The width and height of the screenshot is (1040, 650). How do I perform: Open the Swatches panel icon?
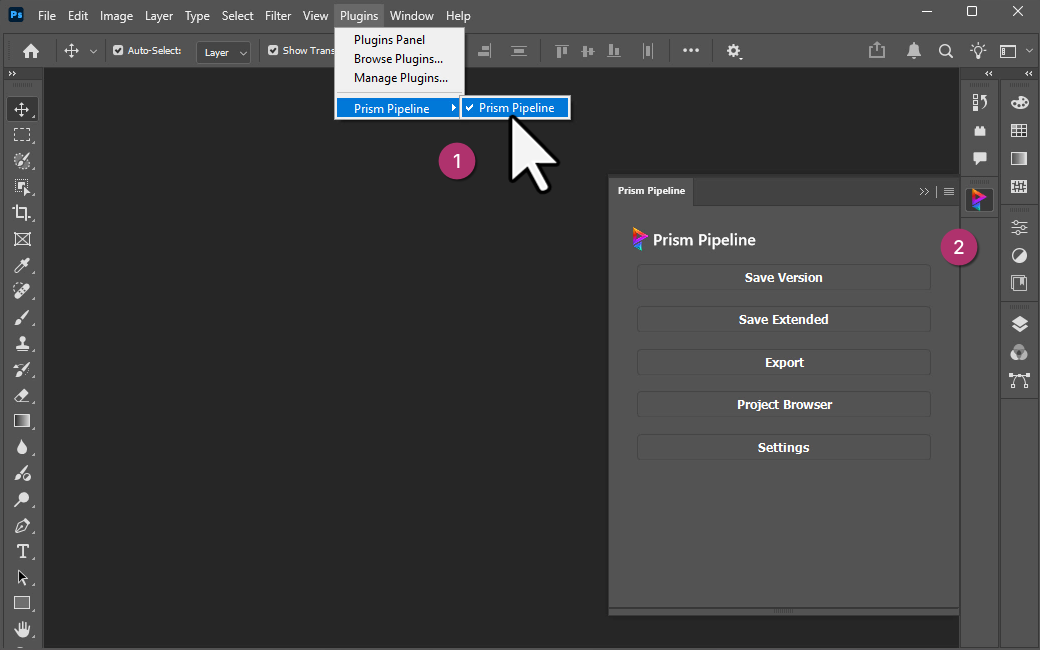coord(1019,130)
